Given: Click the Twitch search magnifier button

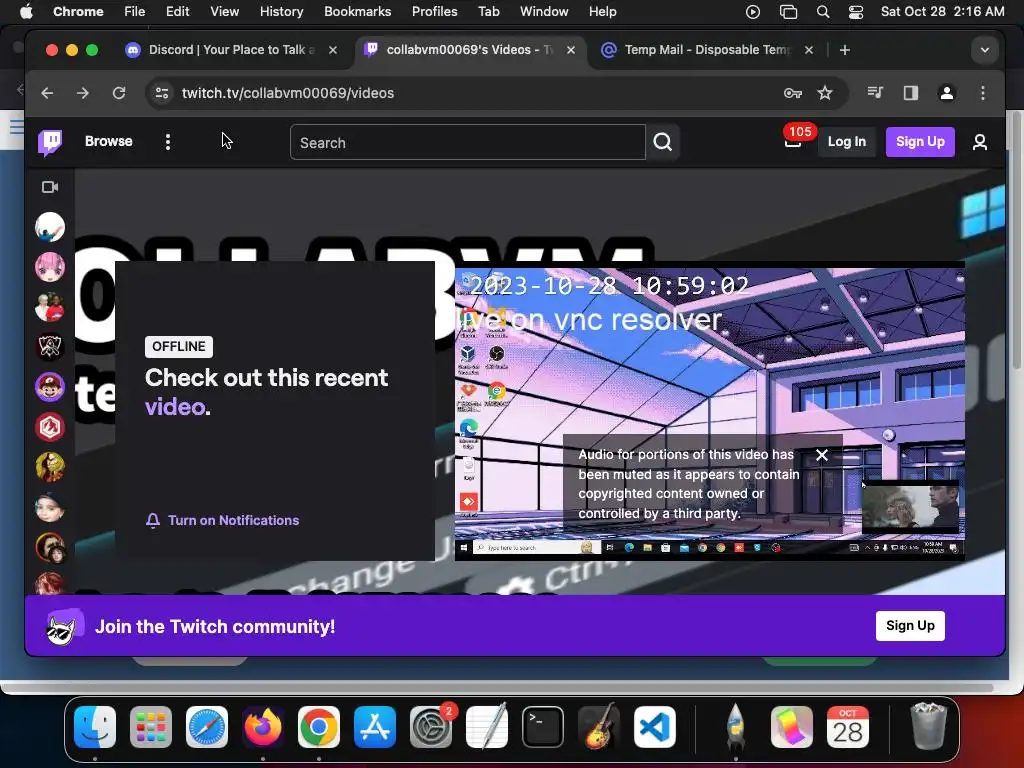Looking at the screenshot, I should 663,142.
